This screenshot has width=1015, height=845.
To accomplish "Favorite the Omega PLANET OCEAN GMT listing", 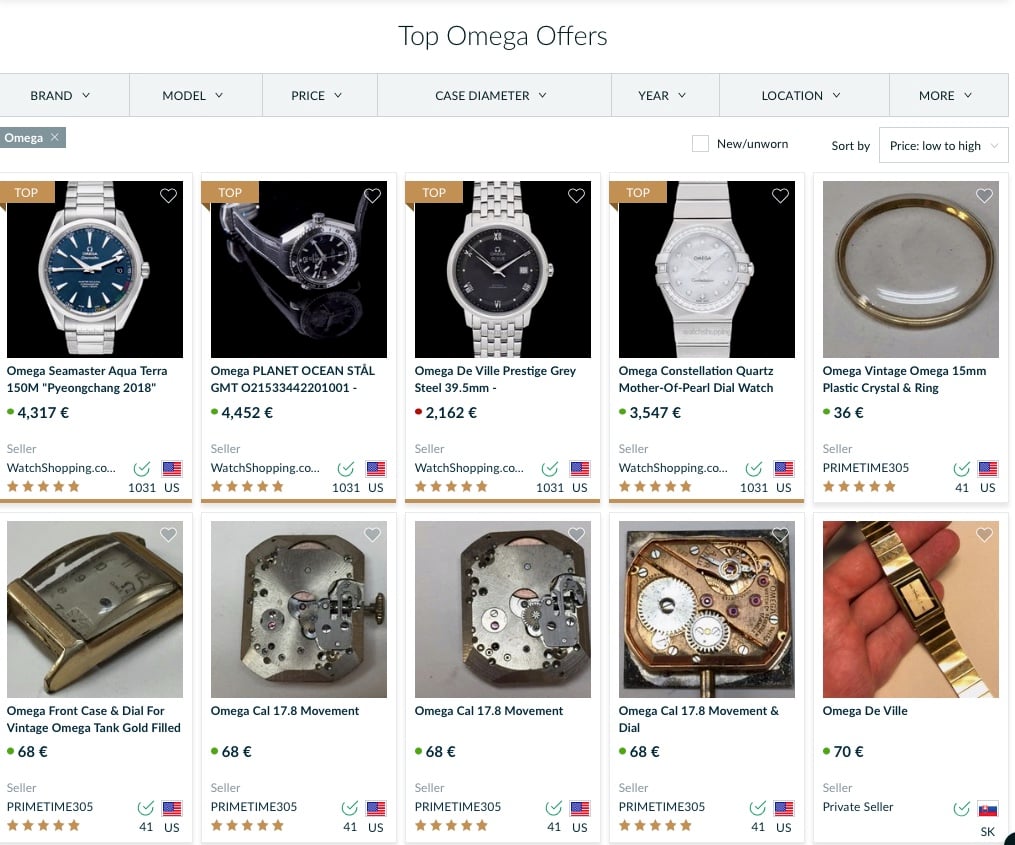I will click(x=372, y=196).
